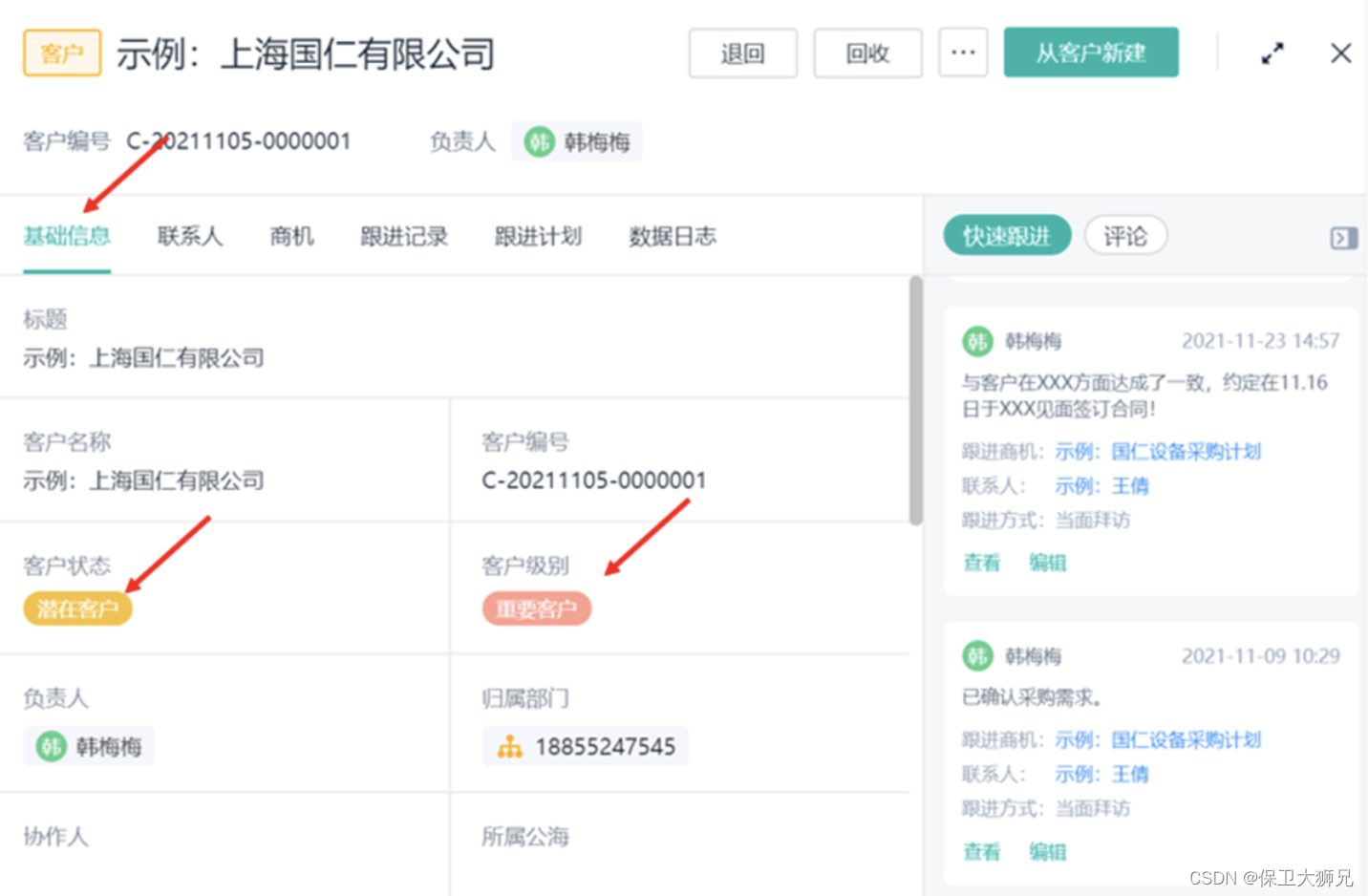This screenshot has height=896, width=1368.
Task: Open 国仁设备采购计划 link in 10:29 record
Action: tap(1158, 740)
